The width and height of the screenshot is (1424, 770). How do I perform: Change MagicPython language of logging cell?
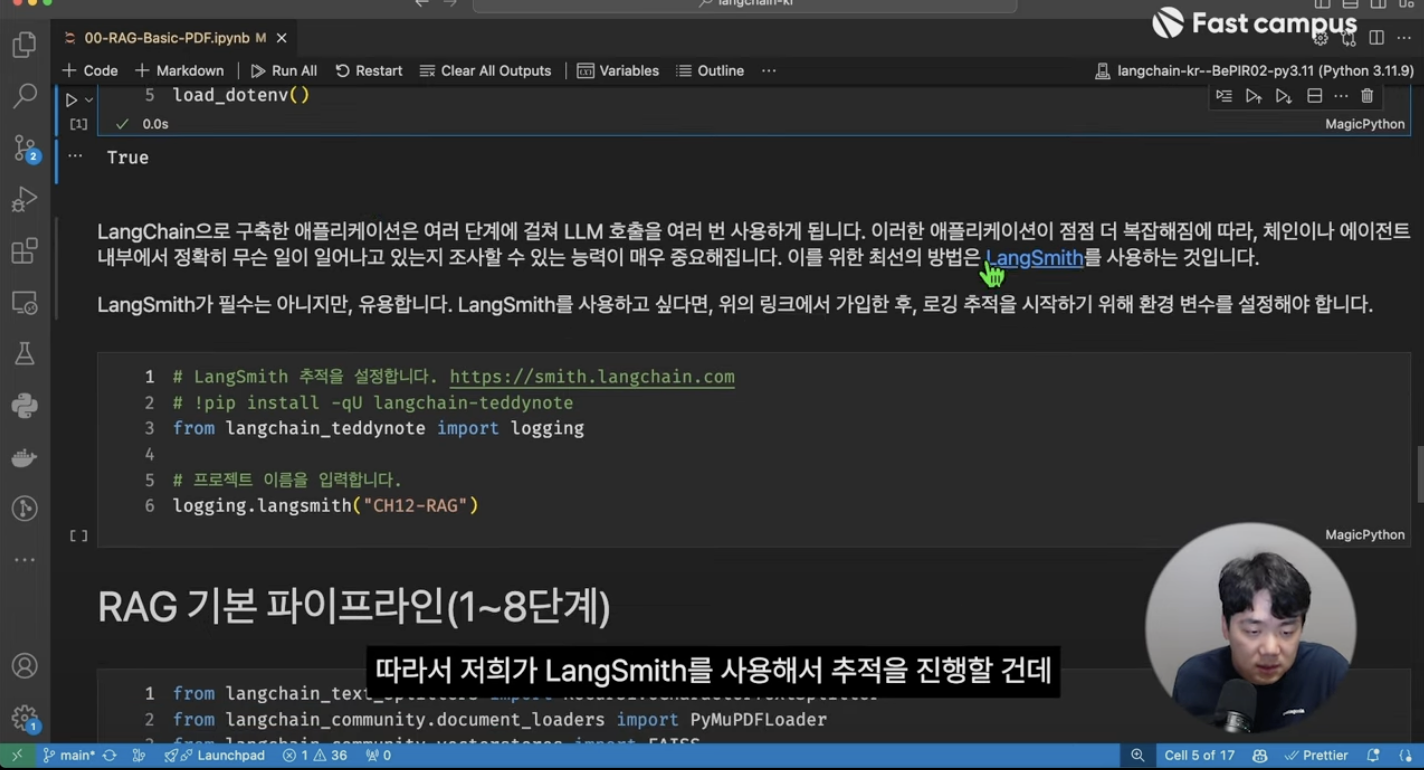1365,535
